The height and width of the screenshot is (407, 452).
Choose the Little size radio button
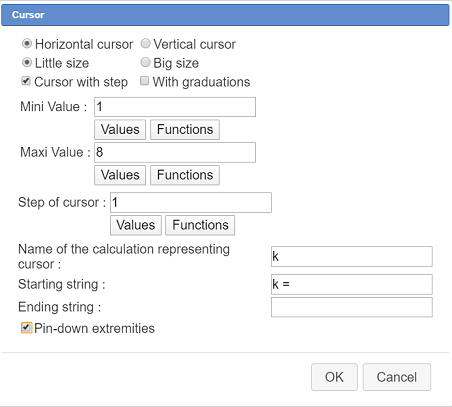click(x=27, y=63)
